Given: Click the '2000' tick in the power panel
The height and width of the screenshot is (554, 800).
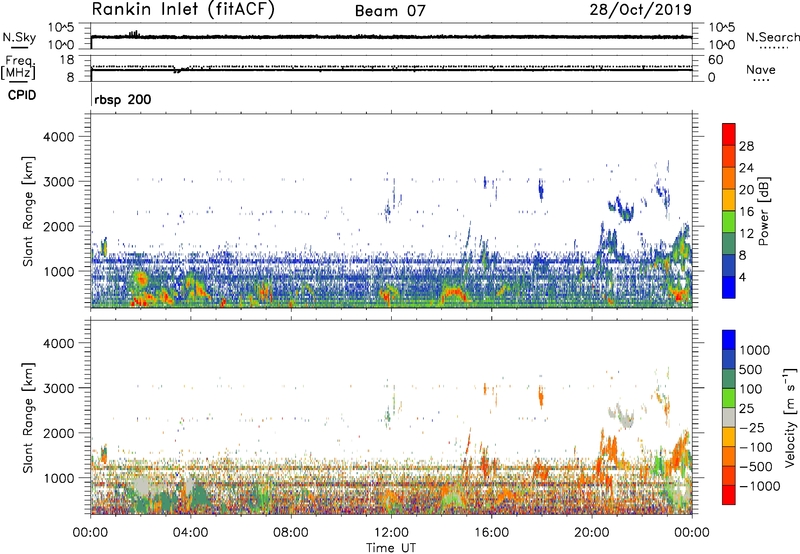Looking at the screenshot, I should pos(58,226).
